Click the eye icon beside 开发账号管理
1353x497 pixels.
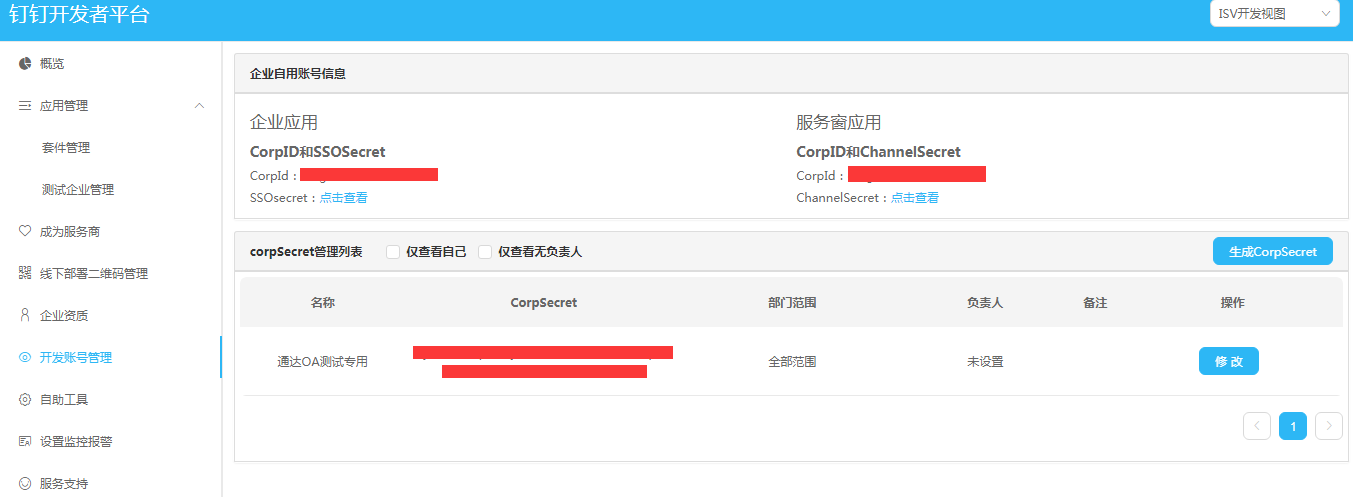pyautogui.click(x=25, y=357)
